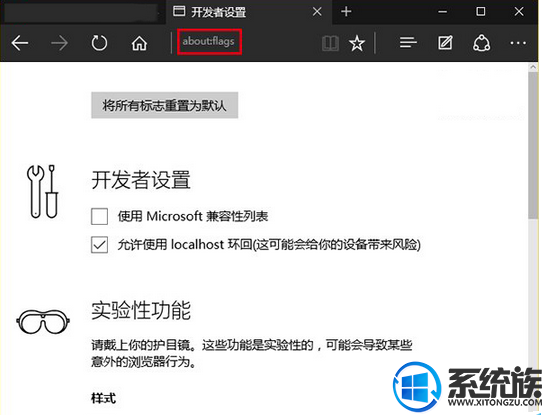
Task: Make a web note
Action: [x=445, y=43]
